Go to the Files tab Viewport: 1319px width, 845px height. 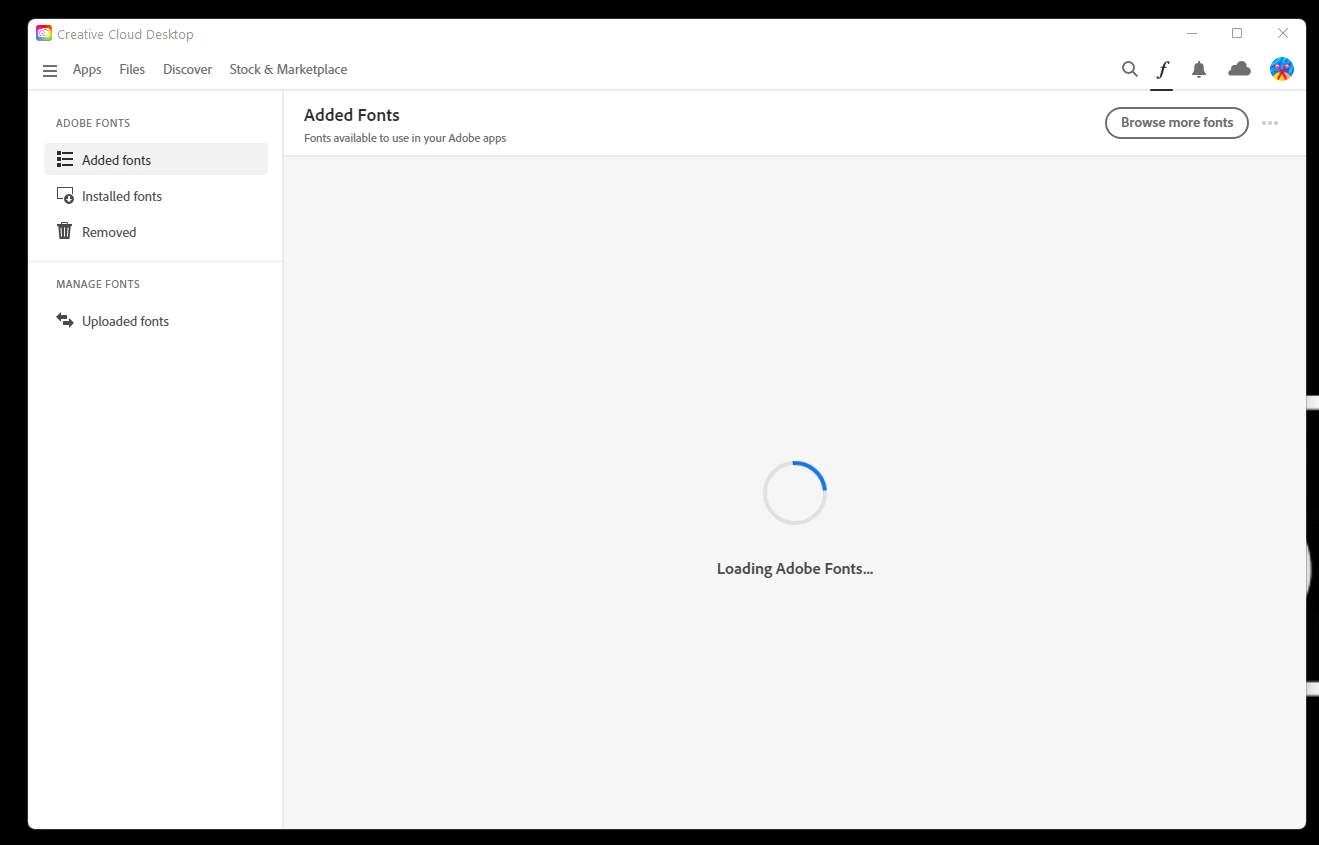pyautogui.click(x=132, y=69)
